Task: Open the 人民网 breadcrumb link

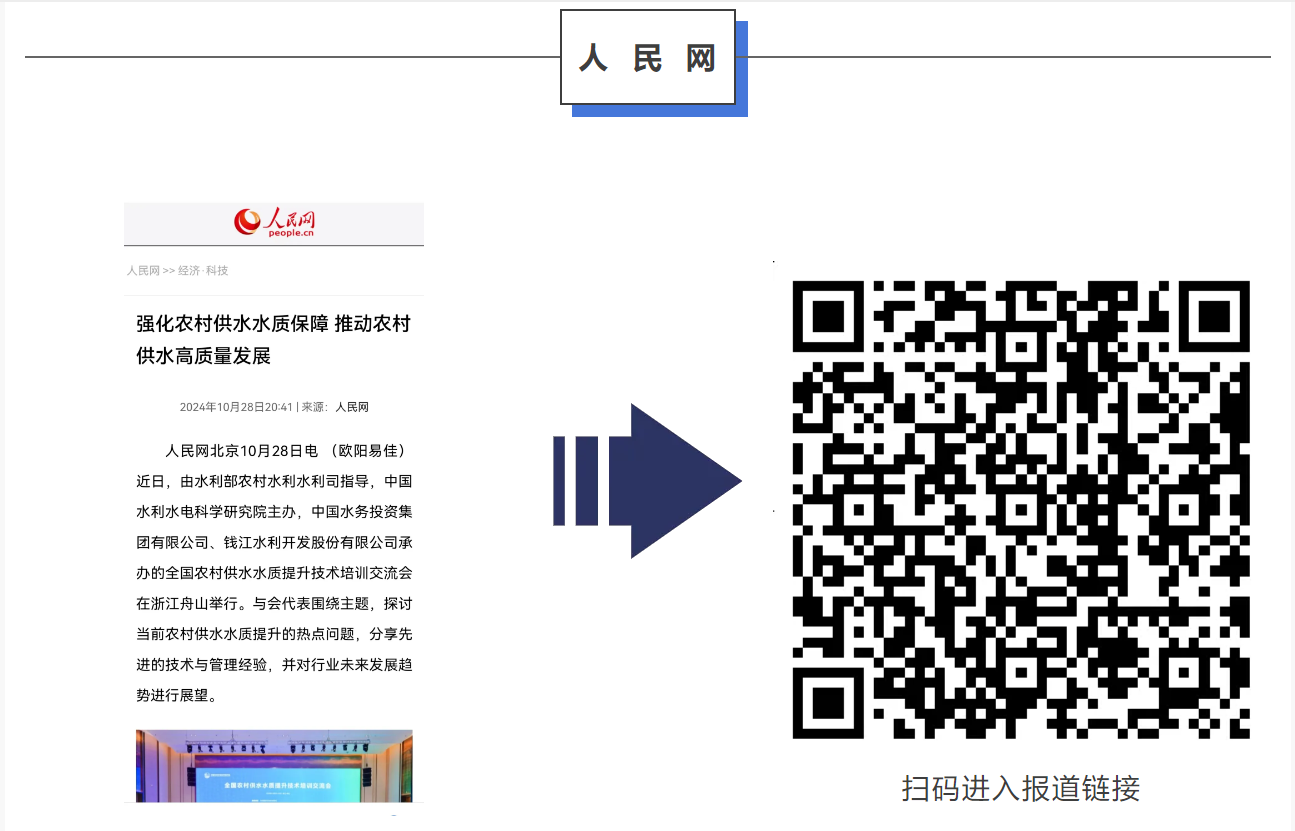Action: [143, 271]
